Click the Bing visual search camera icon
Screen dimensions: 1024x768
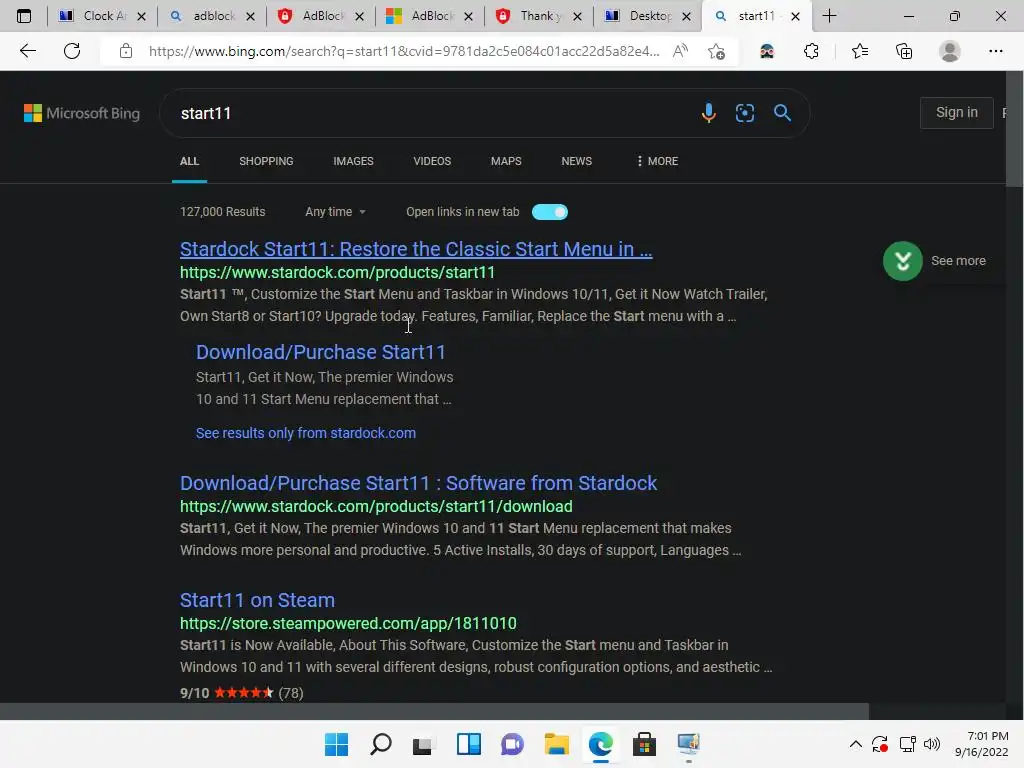tap(744, 113)
